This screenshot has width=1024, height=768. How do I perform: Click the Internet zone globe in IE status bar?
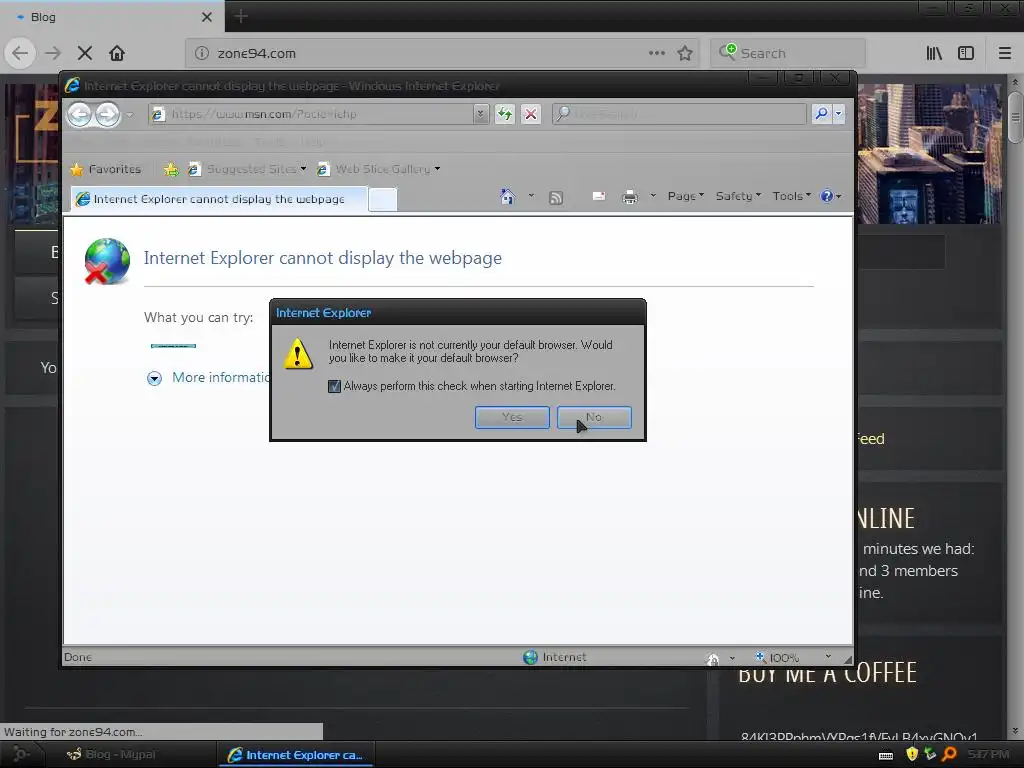tap(530, 657)
